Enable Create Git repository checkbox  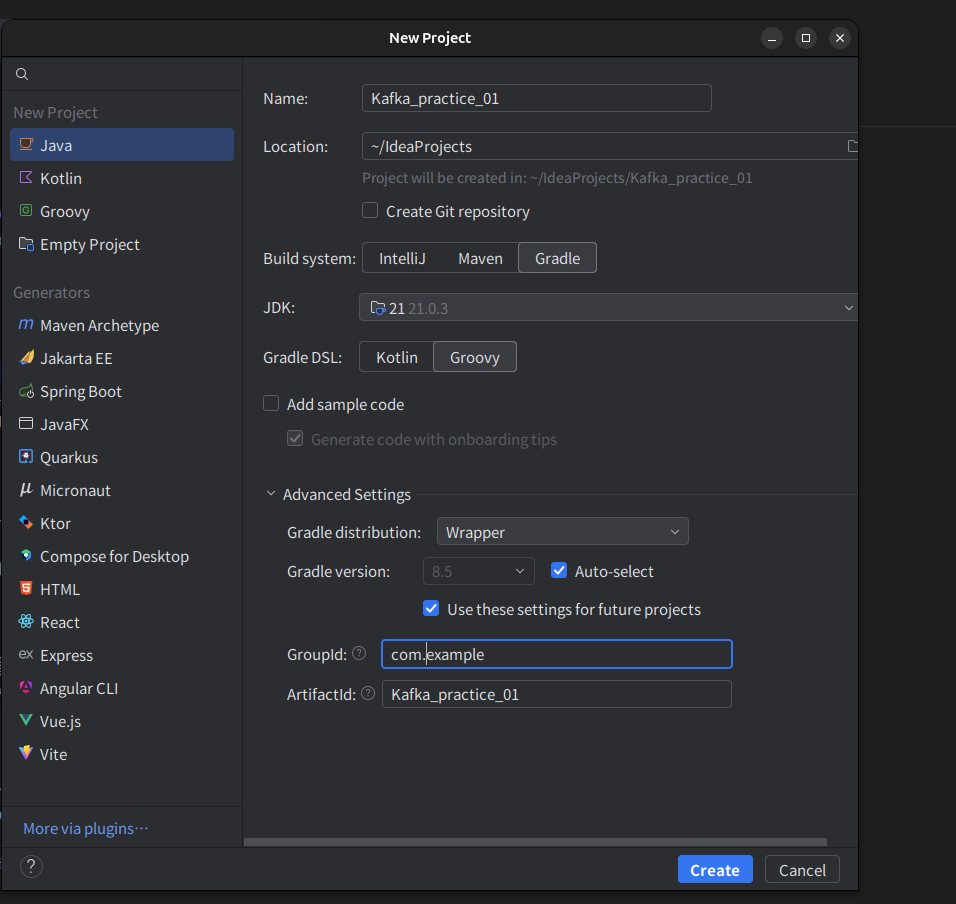click(x=370, y=211)
